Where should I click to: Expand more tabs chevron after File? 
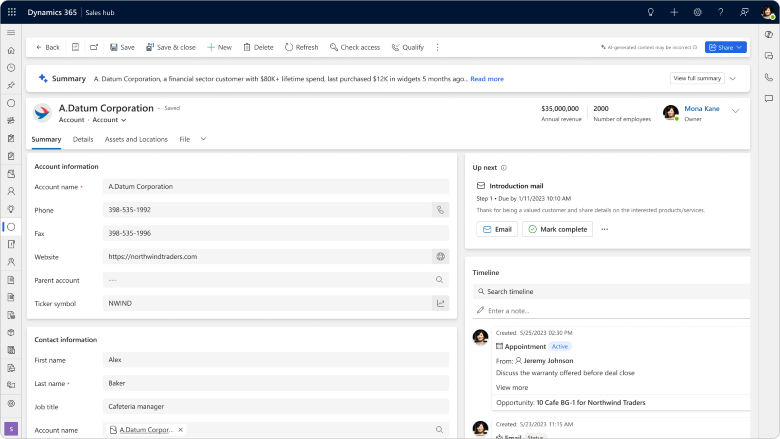[203, 139]
